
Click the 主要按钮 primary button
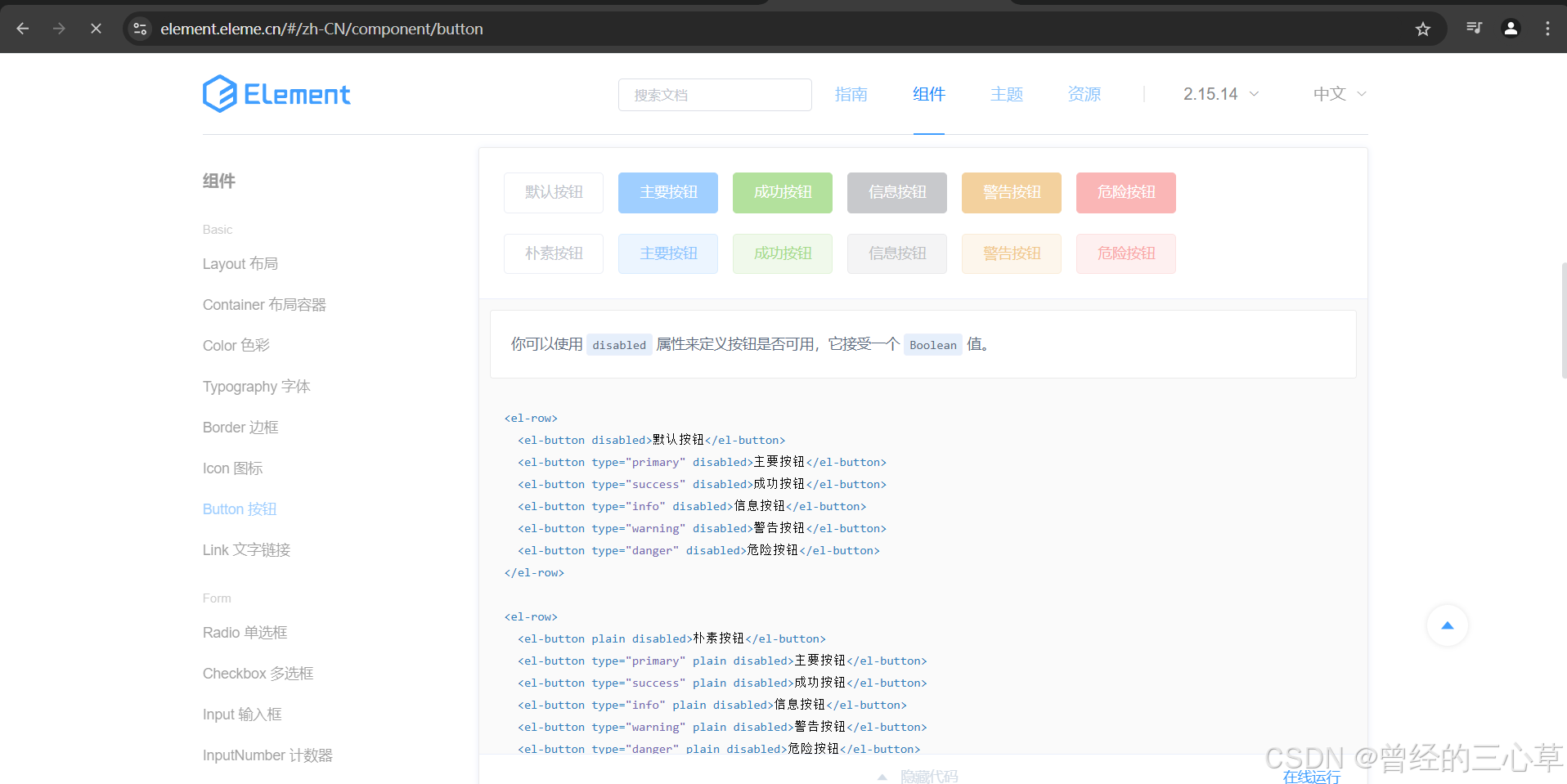coord(667,192)
